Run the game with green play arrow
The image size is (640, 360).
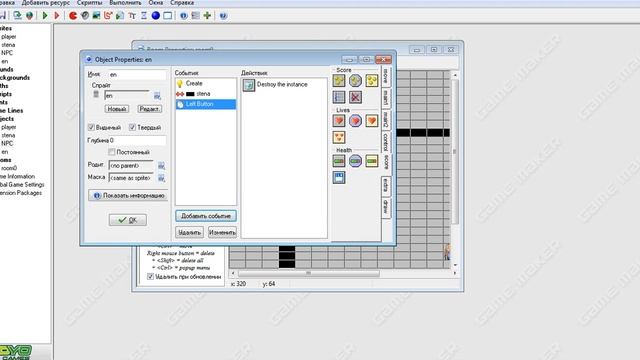point(45,16)
